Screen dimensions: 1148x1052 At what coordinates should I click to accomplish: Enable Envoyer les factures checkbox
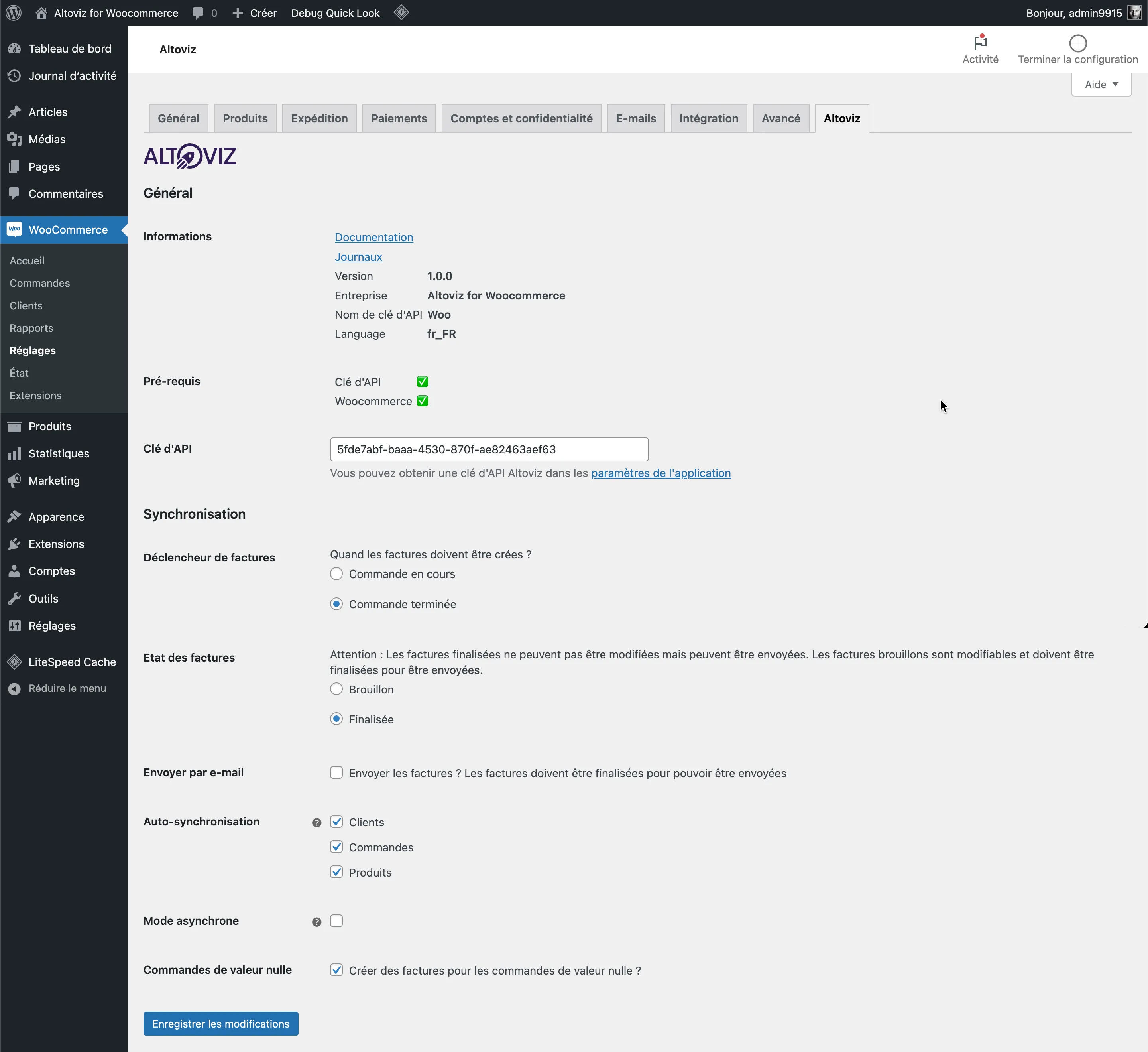(336, 772)
